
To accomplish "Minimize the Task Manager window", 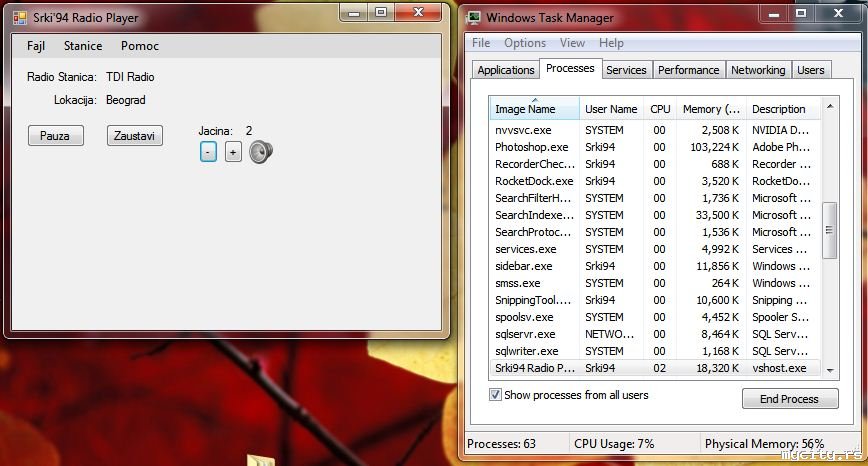I will [x=774, y=14].
